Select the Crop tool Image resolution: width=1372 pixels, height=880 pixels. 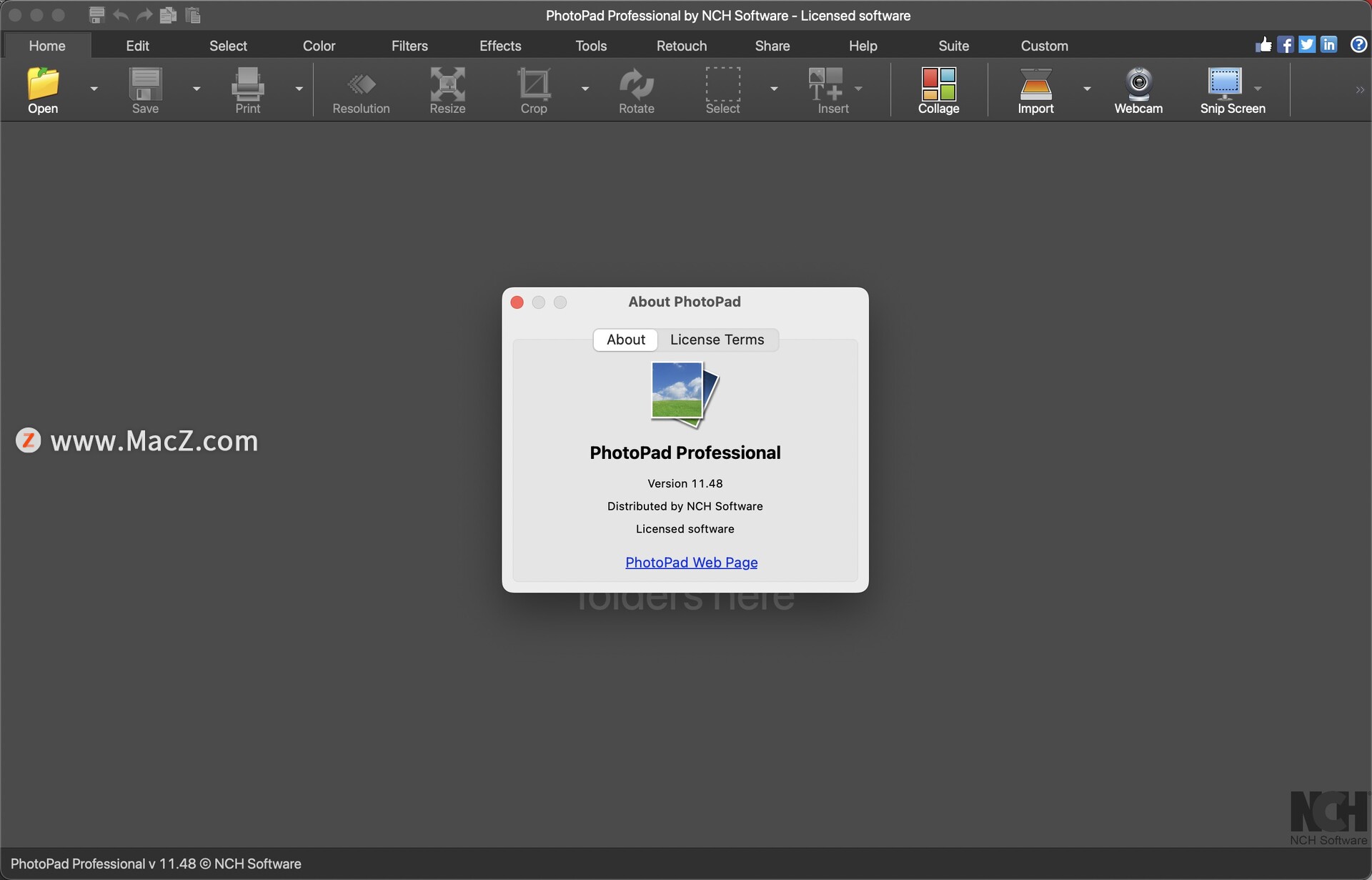point(534,90)
